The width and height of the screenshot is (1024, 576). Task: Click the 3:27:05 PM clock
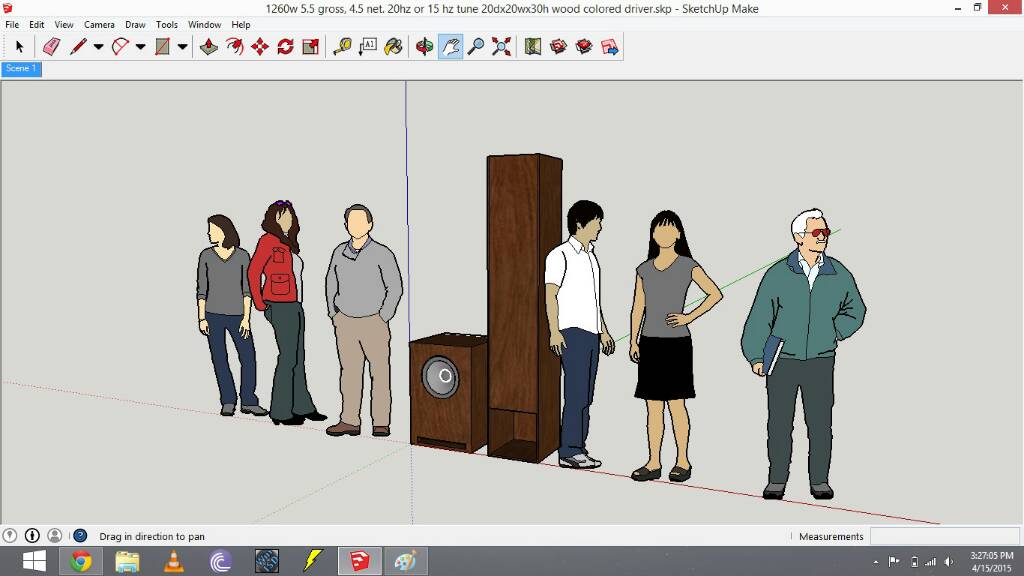pyautogui.click(x=991, y=556)
